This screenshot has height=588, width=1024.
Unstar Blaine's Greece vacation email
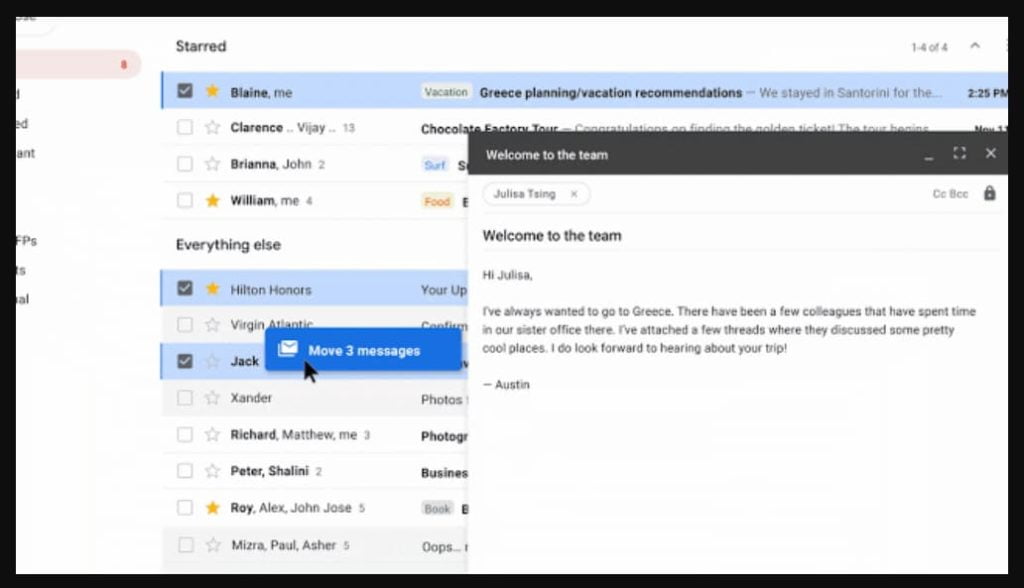[x=211, y=90]
